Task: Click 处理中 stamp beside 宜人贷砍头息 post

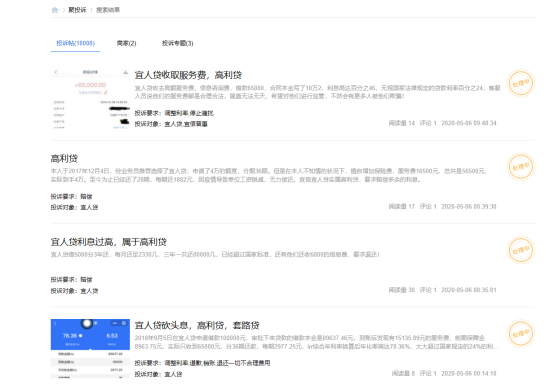Action: (521, 333)
